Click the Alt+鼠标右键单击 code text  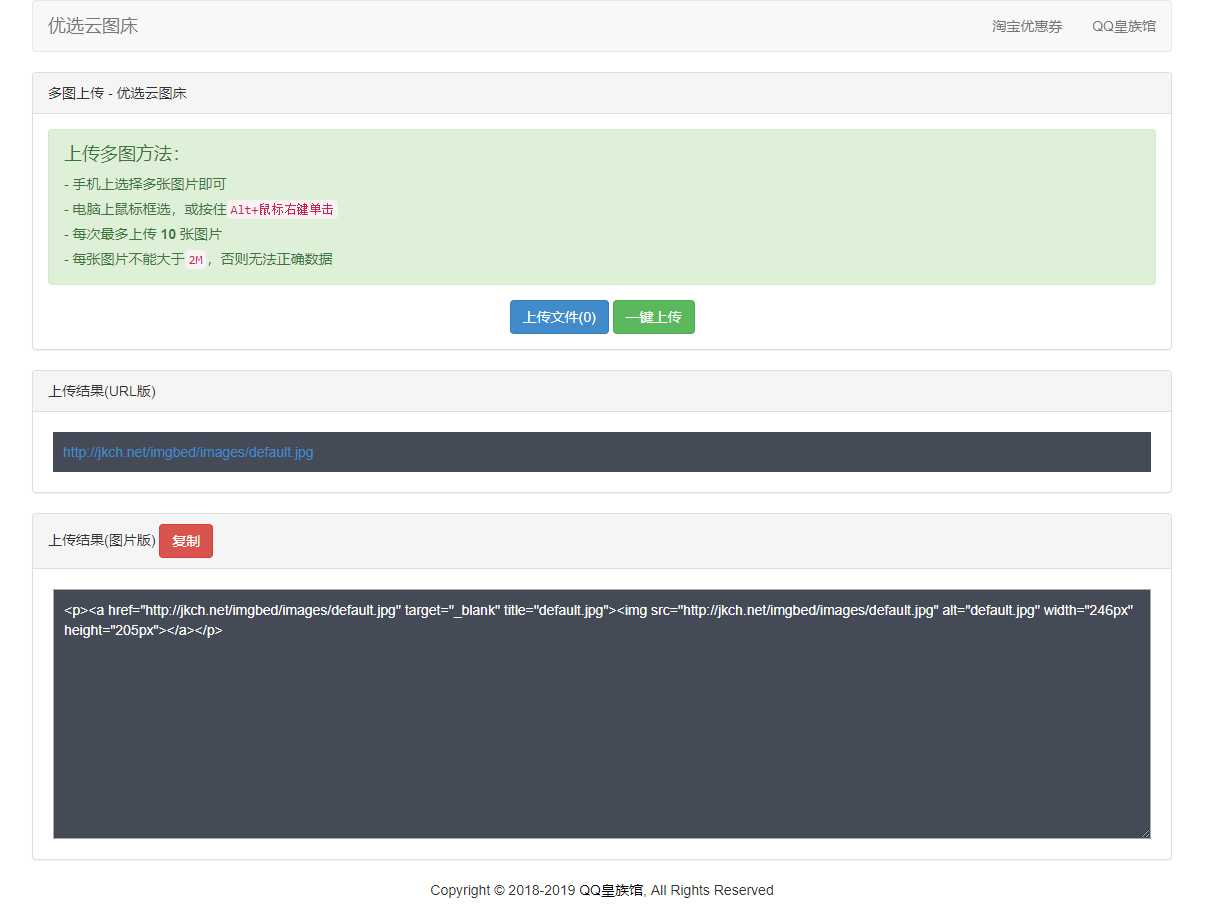pyautogui.click(x=282, y=209)
